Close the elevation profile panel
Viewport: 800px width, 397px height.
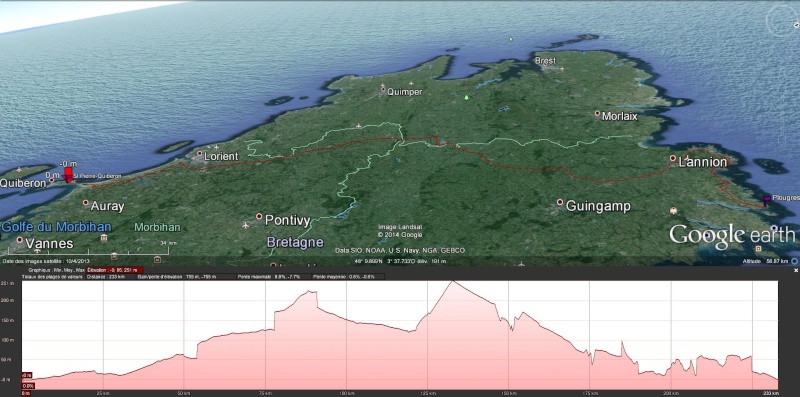[795, 270]
